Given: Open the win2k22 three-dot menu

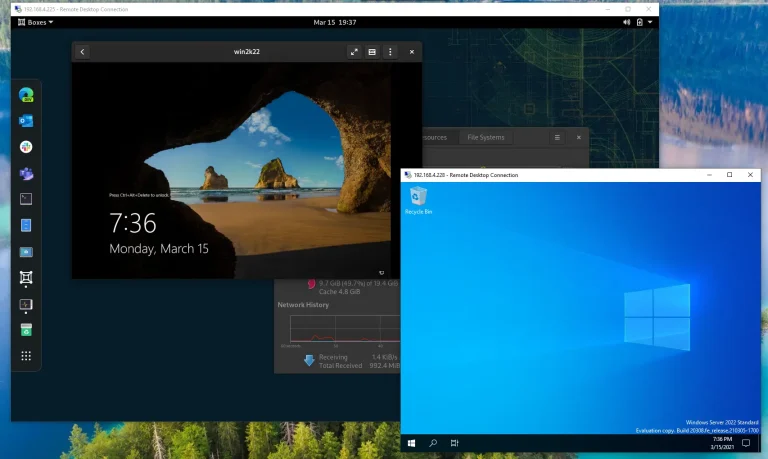Looking at the screenshot, I should click(390, 52).
